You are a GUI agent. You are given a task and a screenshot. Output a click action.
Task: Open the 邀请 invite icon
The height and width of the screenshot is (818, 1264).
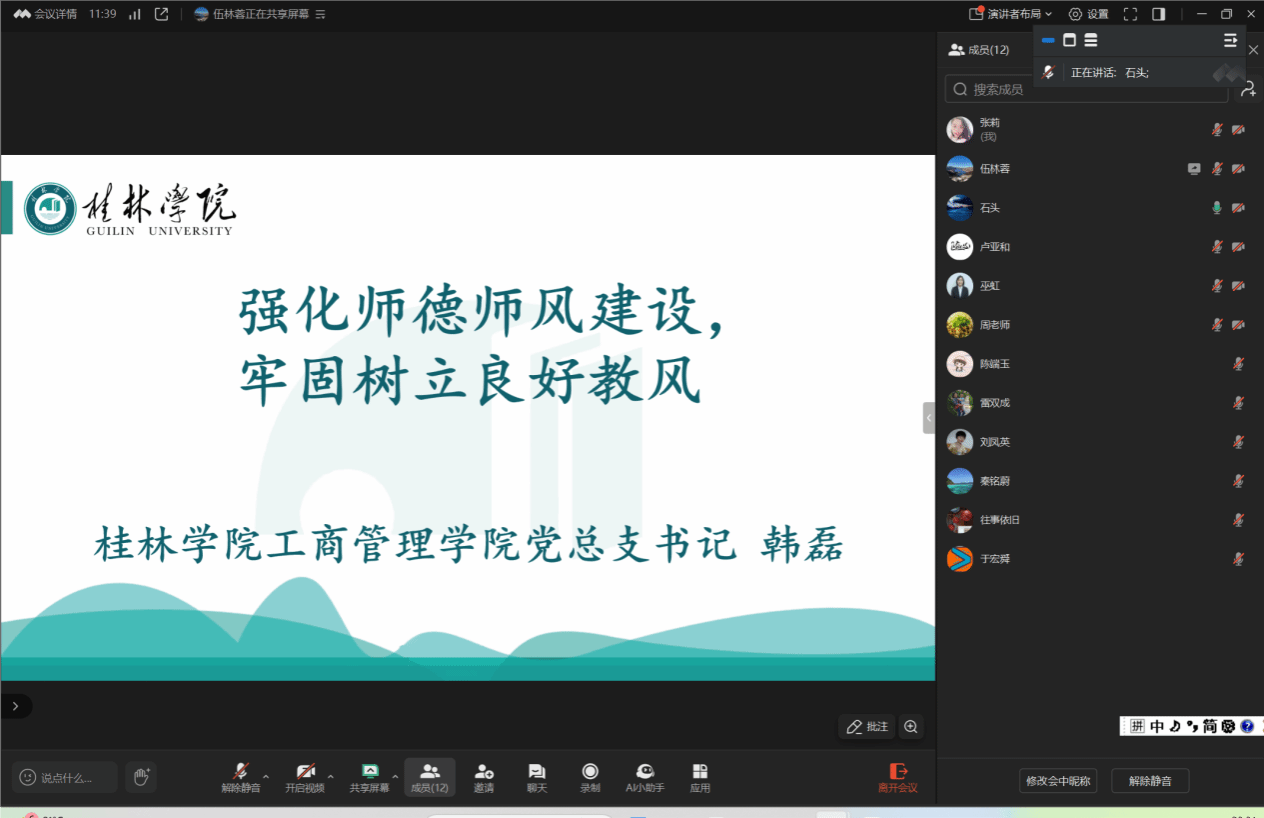484,777
